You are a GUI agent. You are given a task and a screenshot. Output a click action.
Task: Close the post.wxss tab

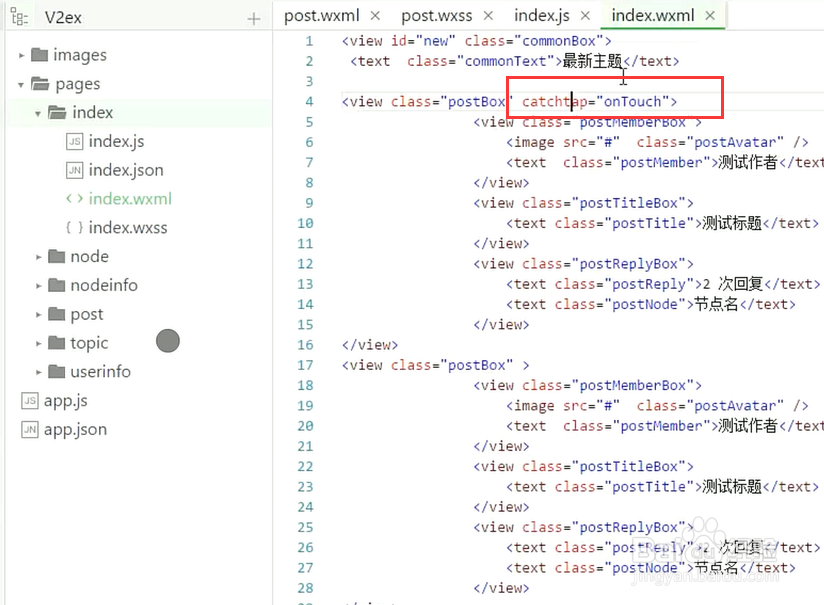click(488, 16)
